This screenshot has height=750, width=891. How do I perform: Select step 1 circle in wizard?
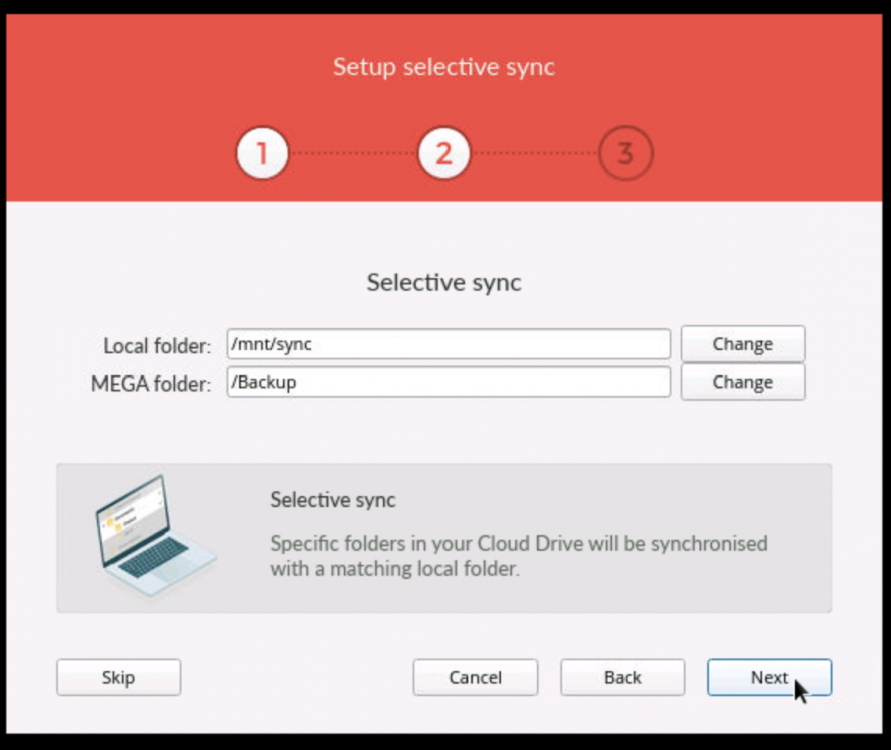click(262, 153)
